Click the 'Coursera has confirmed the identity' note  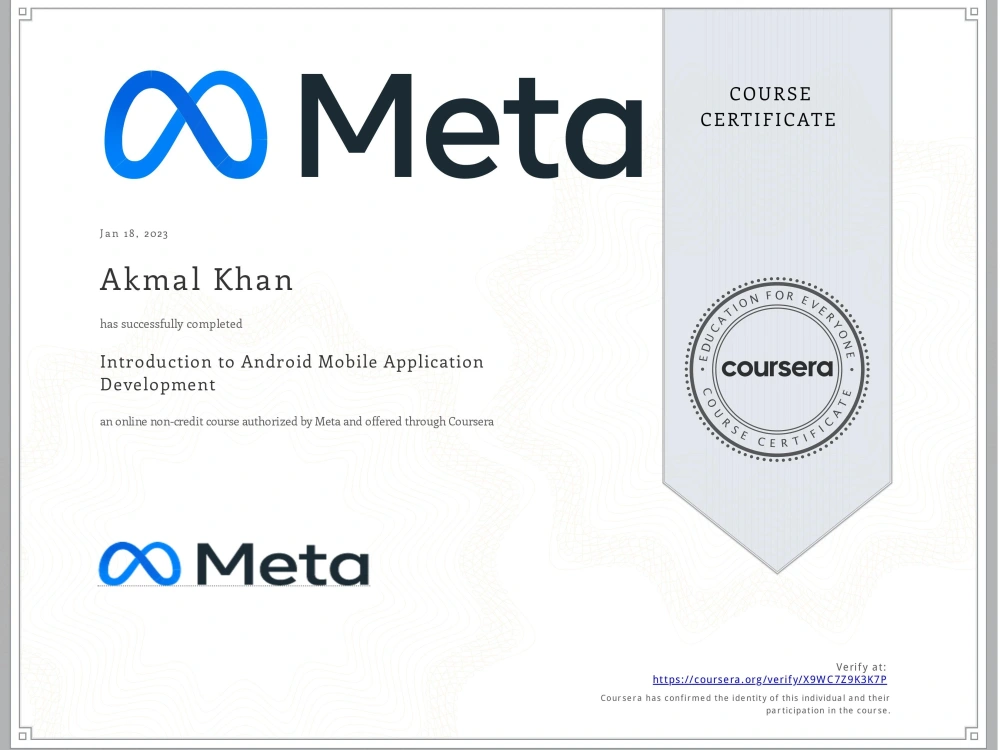point(745,704)
